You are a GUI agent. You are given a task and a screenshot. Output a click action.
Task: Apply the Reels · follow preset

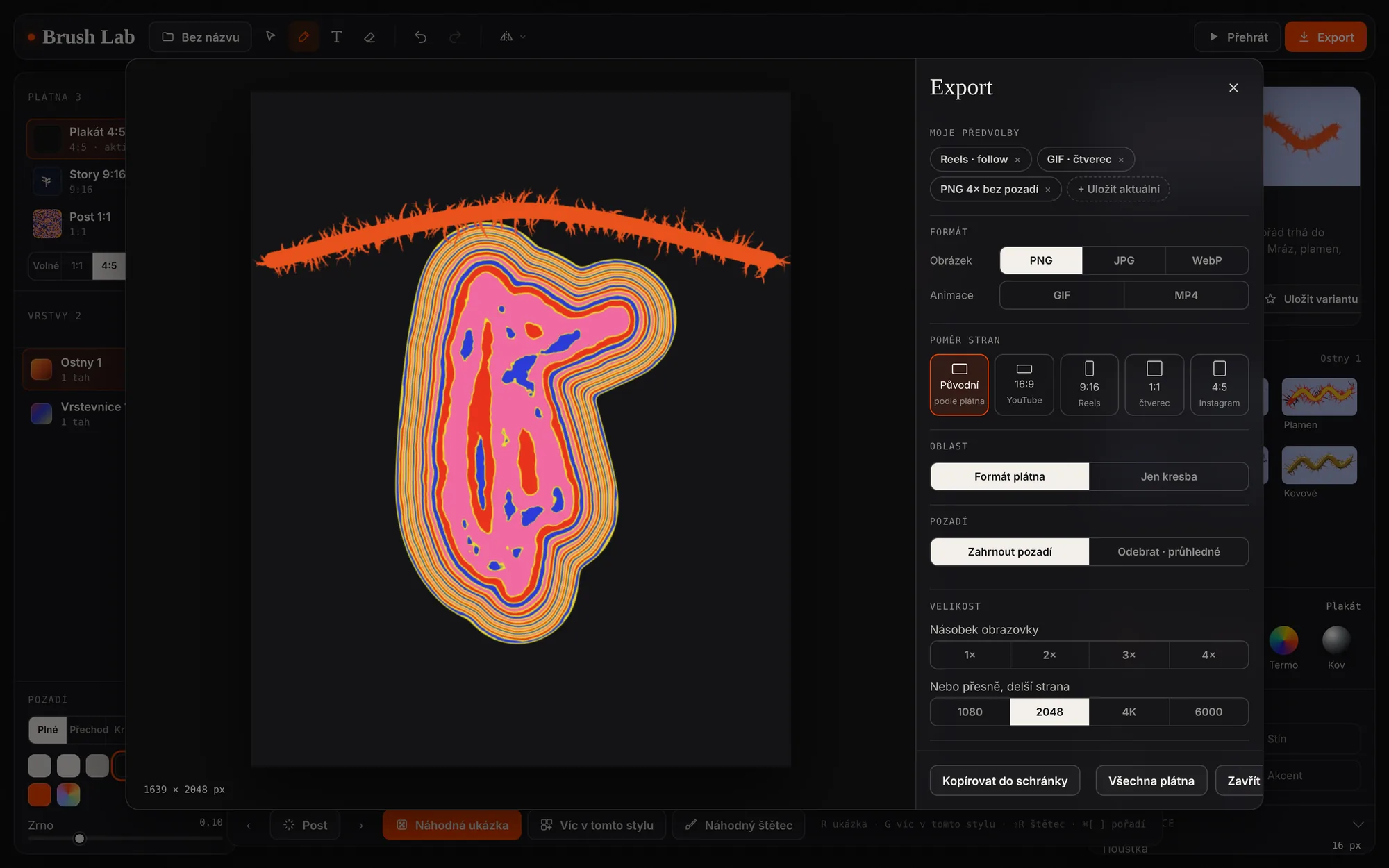(x=974, y=159)
